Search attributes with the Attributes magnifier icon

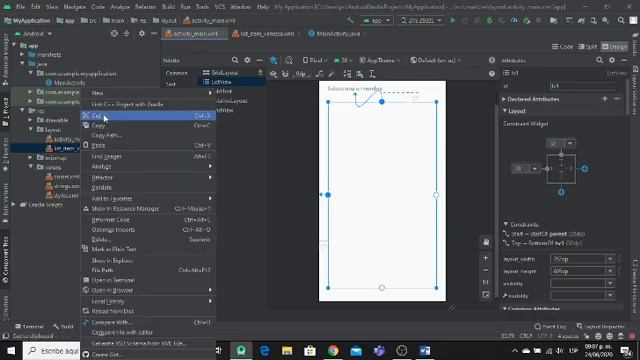[x=599, y=60]
